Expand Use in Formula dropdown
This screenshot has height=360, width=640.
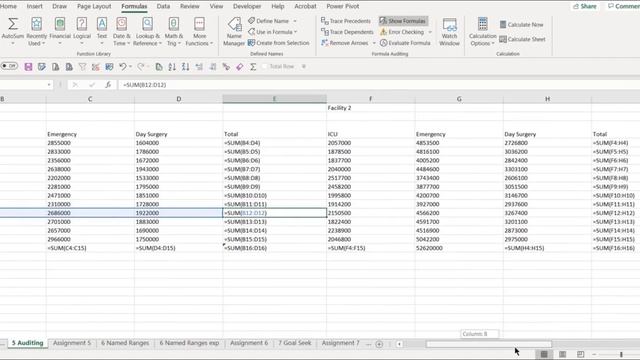pos(295,32)
